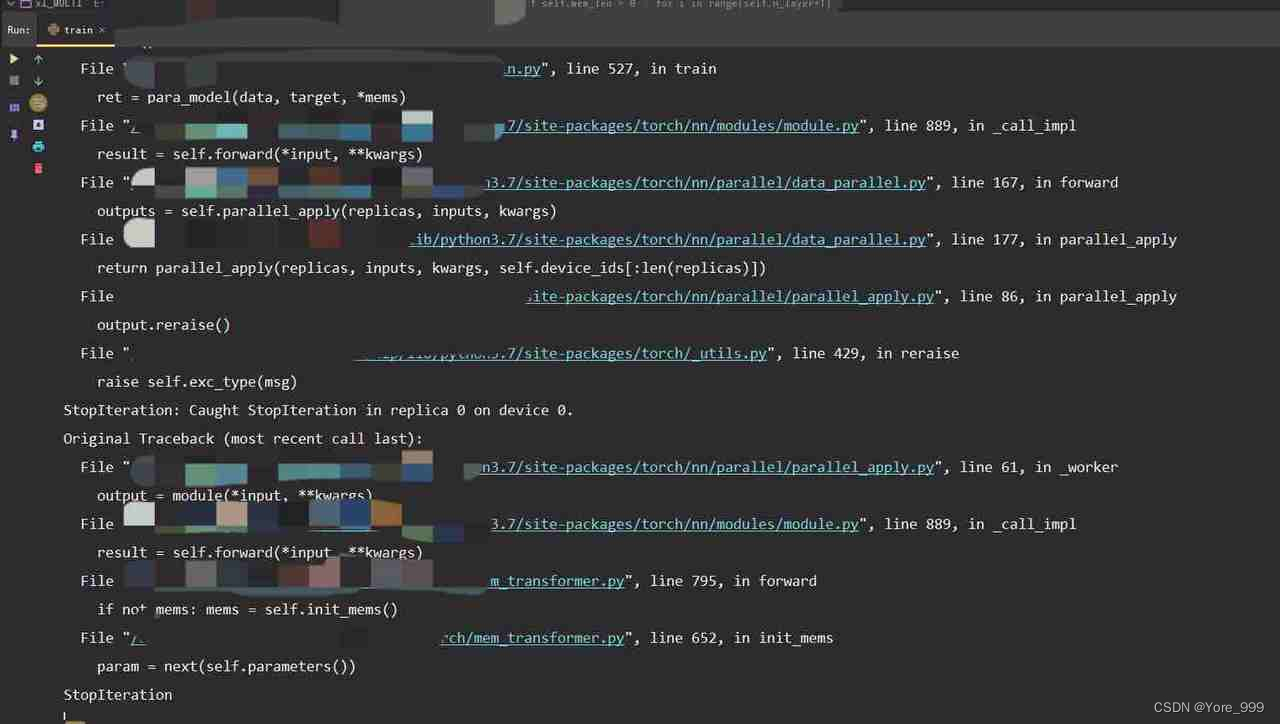Image resolution: width=1280 pixels, height=724 pixels.
Task: Open mem_transformer.py line 795 link
Action: [x=557, y=581]
